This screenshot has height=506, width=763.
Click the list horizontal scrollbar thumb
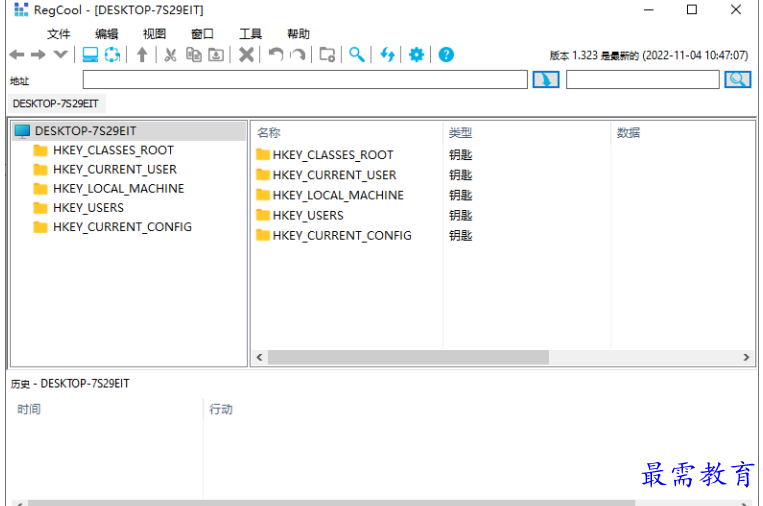pyautogui.click(x=408, y=357)
